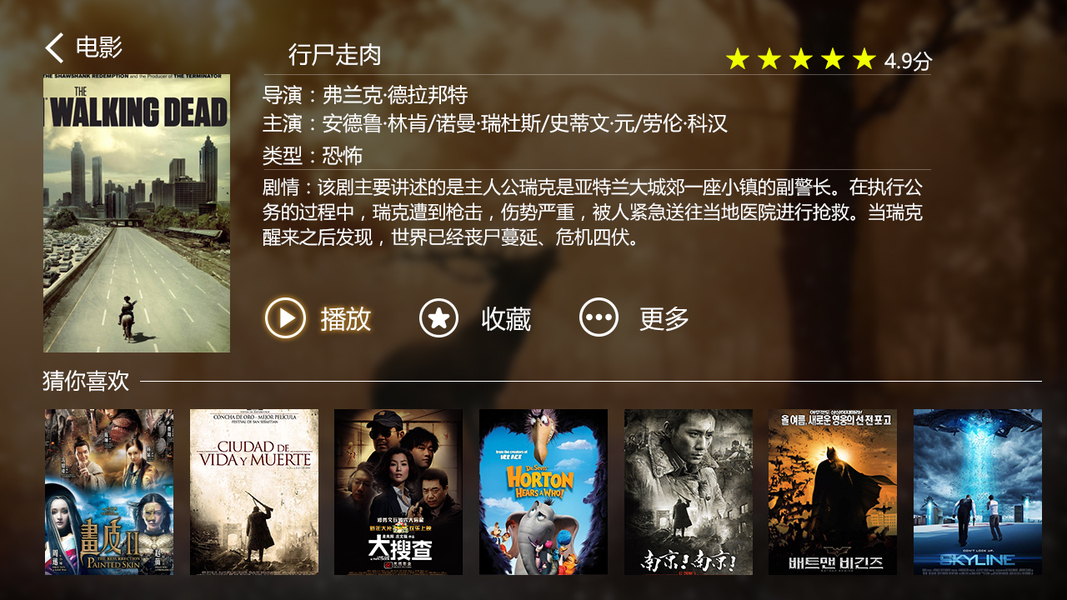Select the 播放 text button

coord(346,318)
